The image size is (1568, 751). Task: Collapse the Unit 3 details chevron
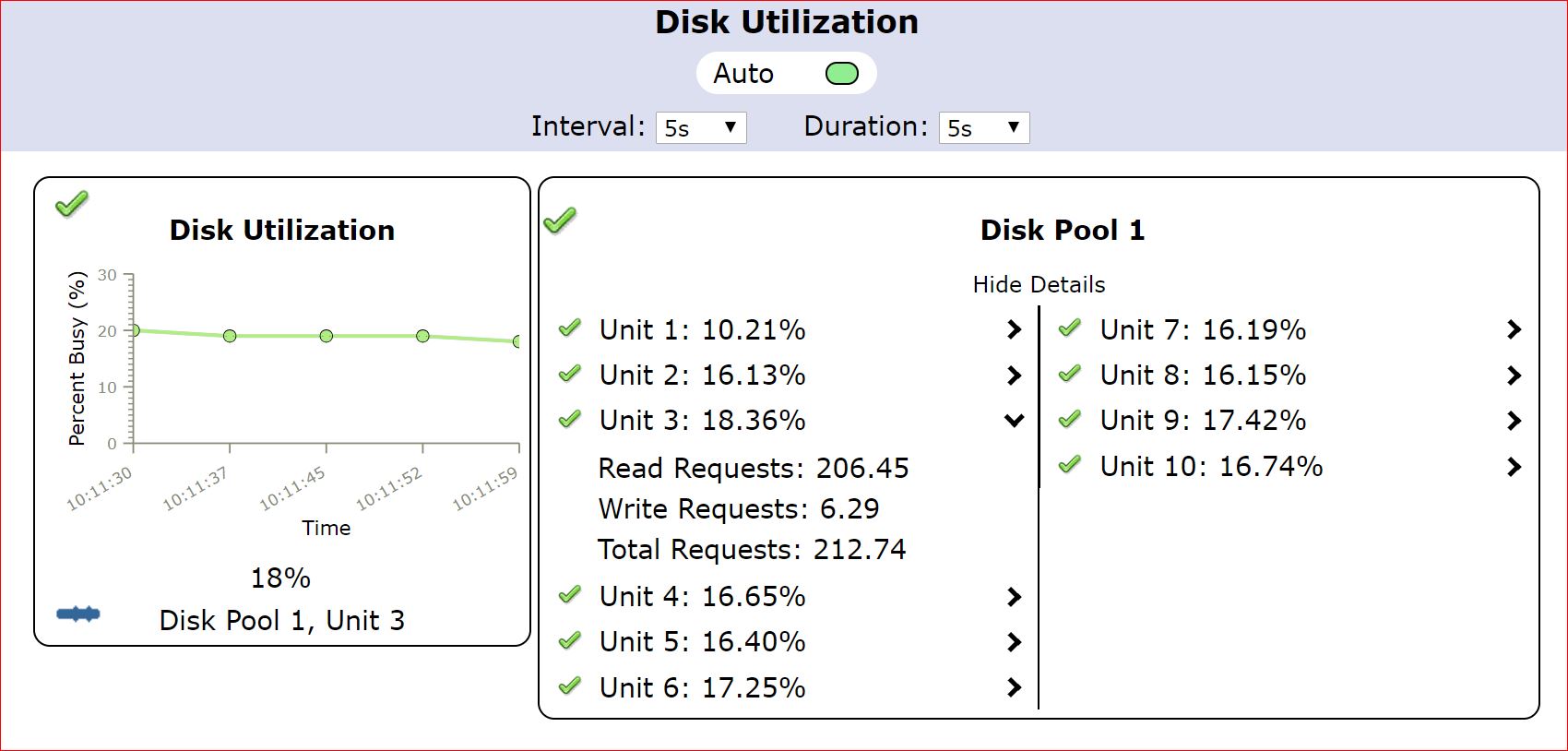[x=1014, y=421]
